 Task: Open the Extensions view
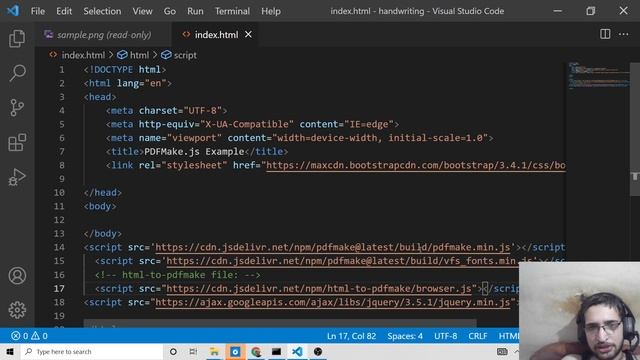coord(17,142)
